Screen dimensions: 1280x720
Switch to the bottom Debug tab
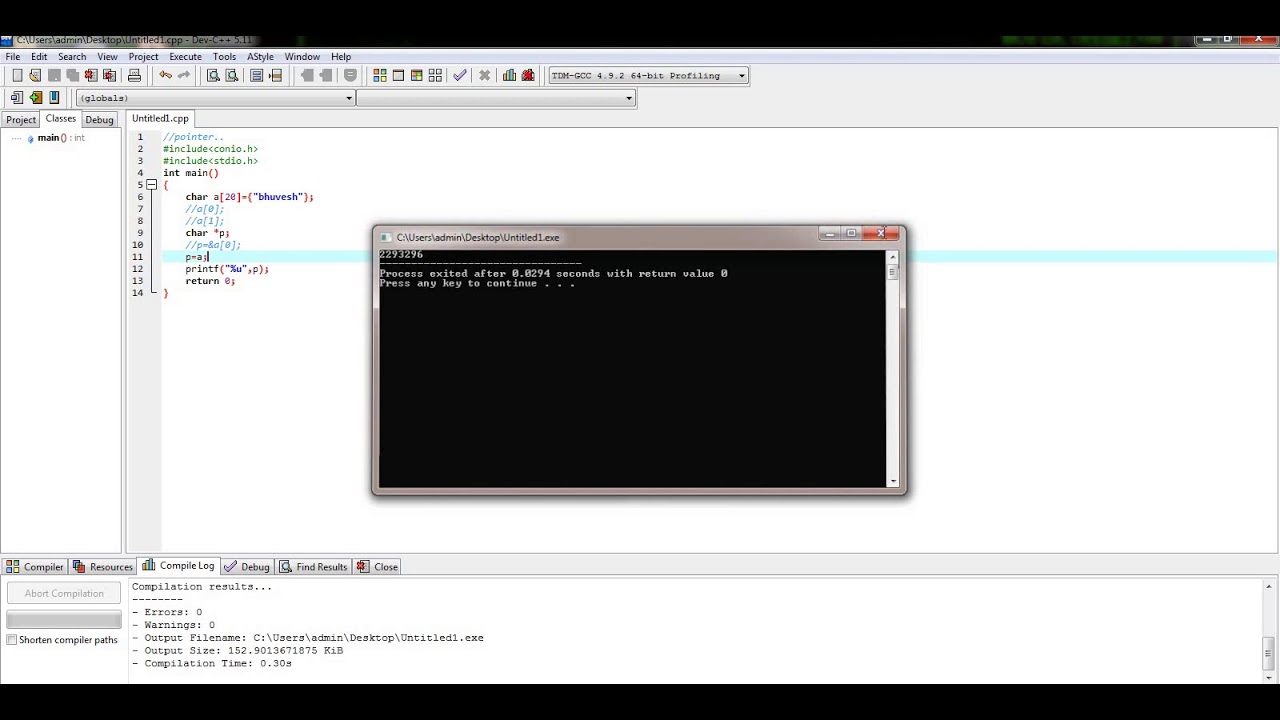[247, 567]
